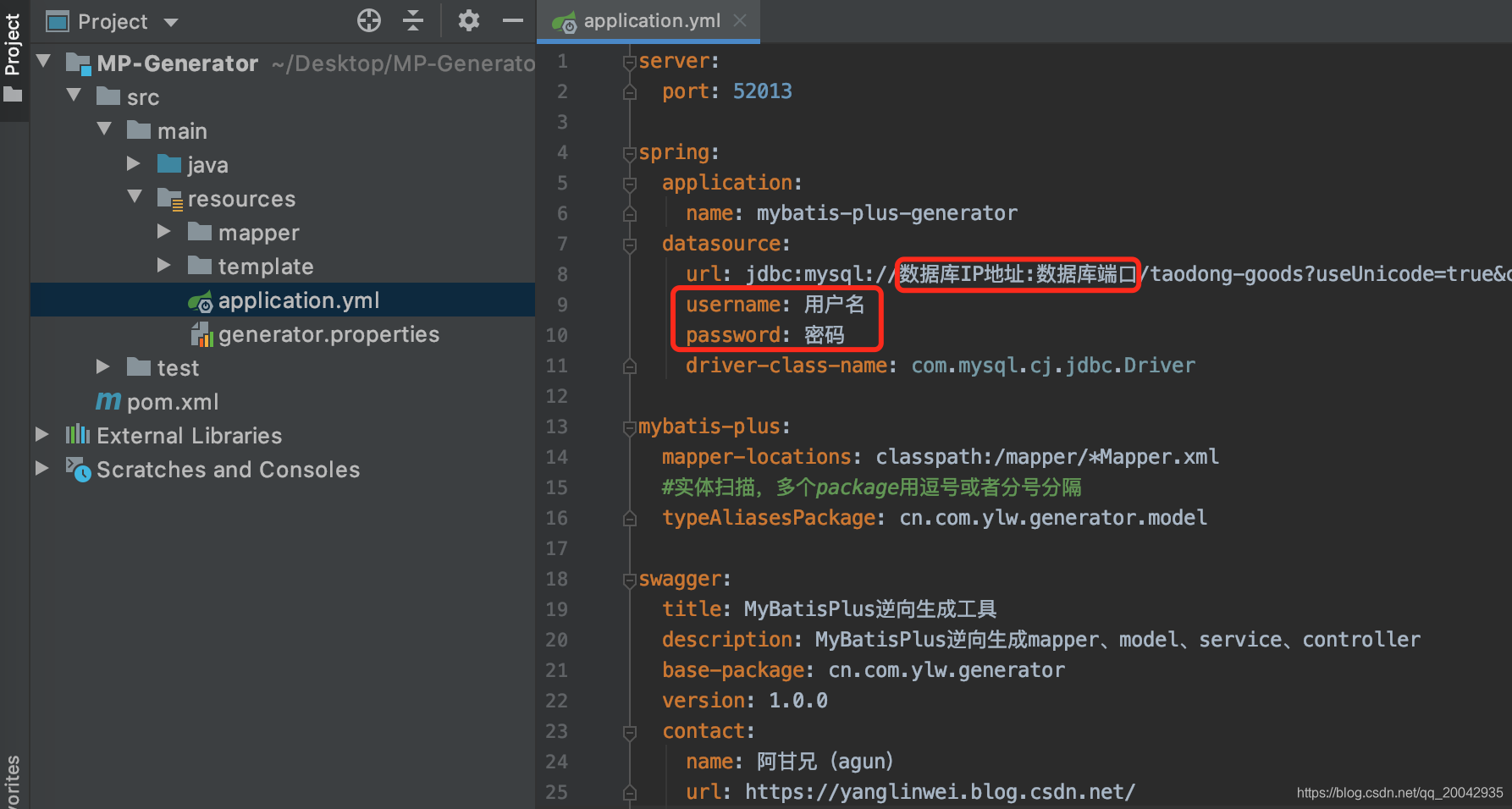Fold the contact block at line 23

pyautogui.click(x=629, y=732)
